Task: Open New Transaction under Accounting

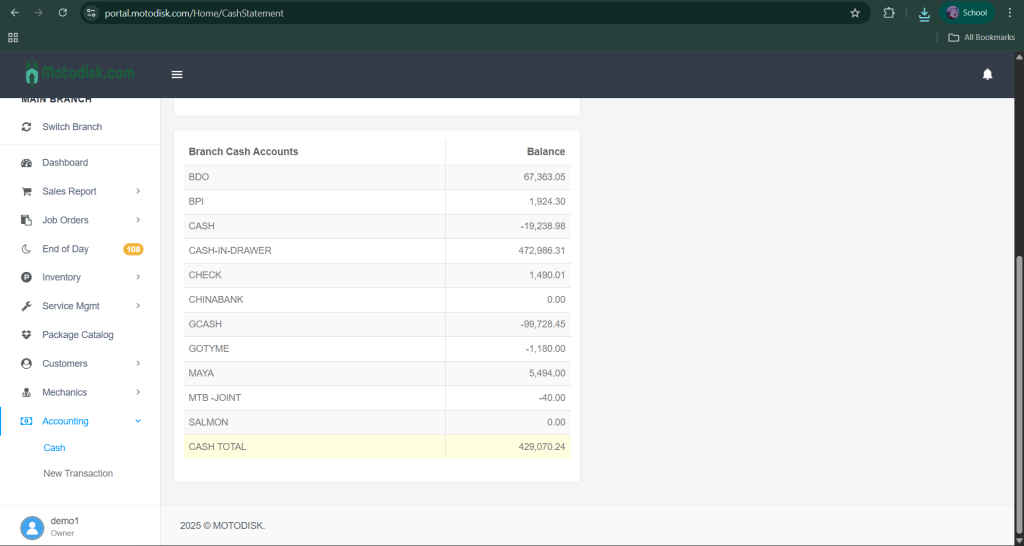Action: click(x=78, y=473)
